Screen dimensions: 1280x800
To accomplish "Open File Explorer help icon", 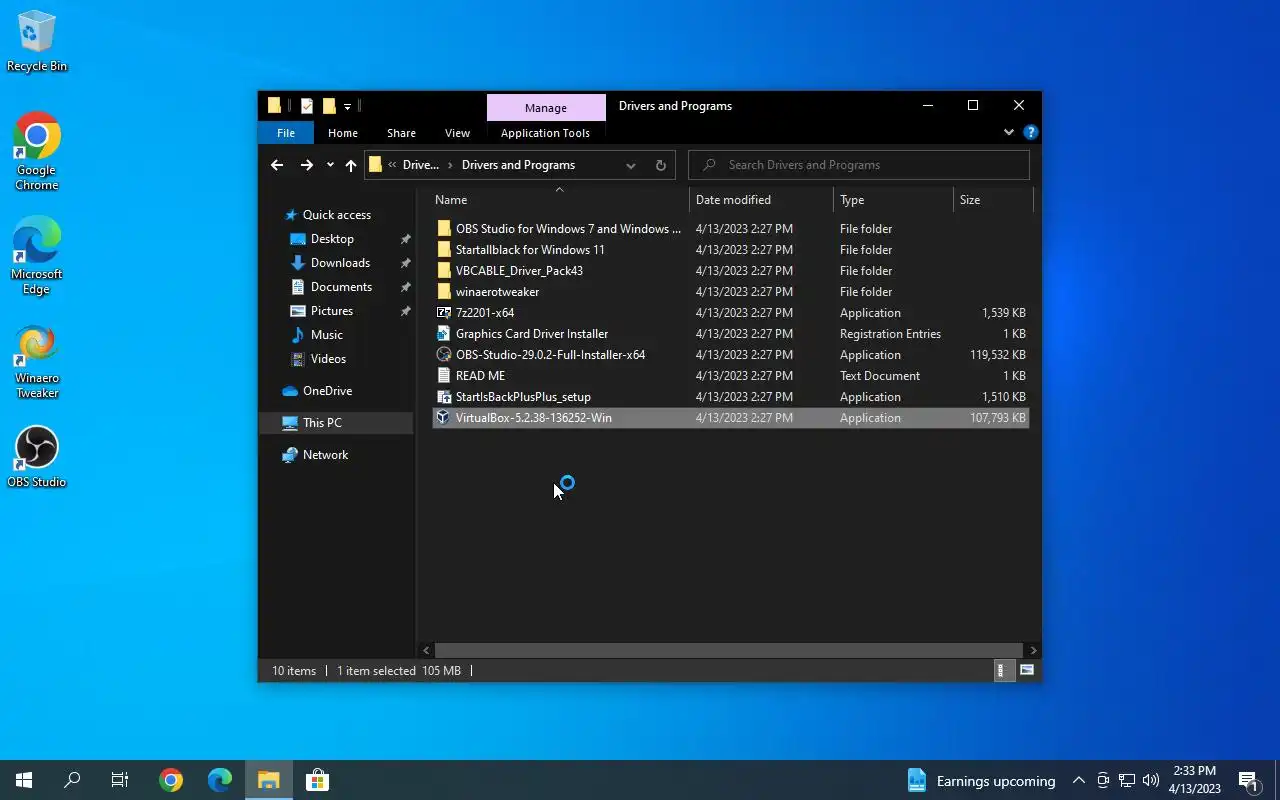I will tap(1031, 132).
